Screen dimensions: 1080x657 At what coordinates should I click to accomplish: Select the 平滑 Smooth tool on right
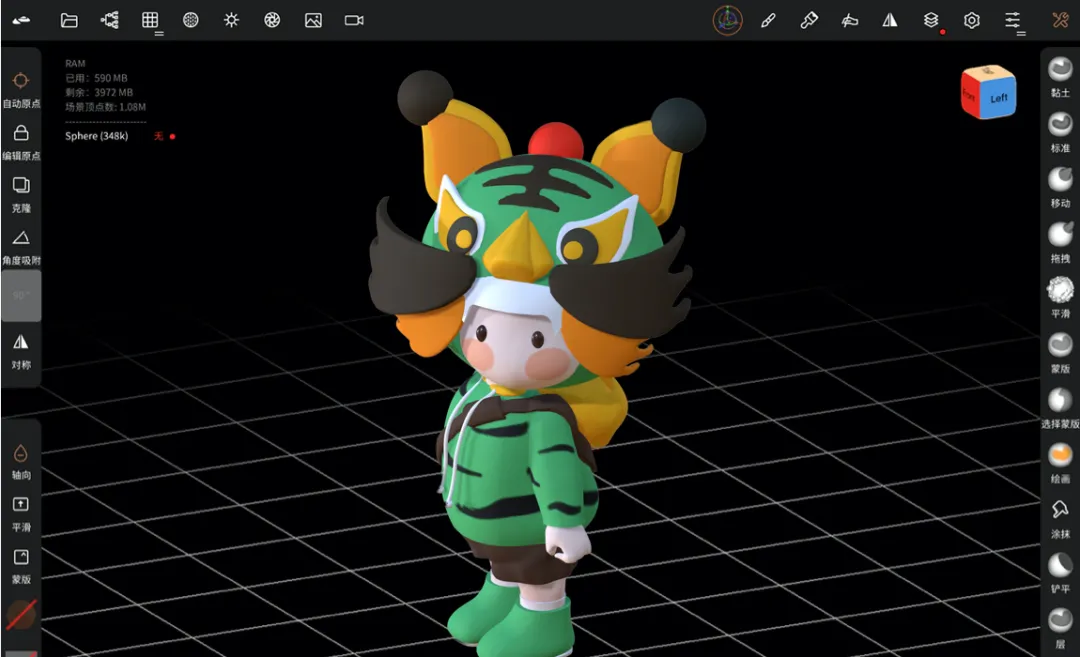(1060, 297)
